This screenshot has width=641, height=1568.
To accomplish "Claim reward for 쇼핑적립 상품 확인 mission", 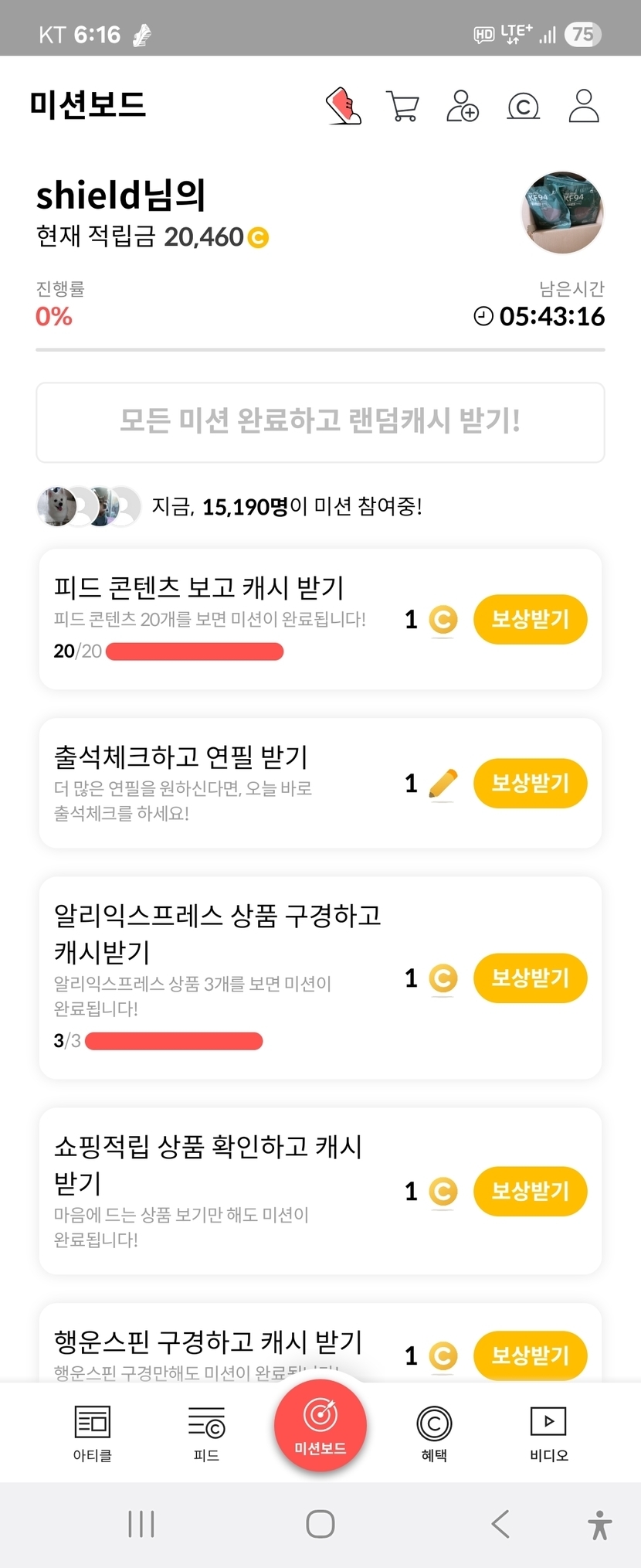I will pyautogui.click(x=530, y=1191).
